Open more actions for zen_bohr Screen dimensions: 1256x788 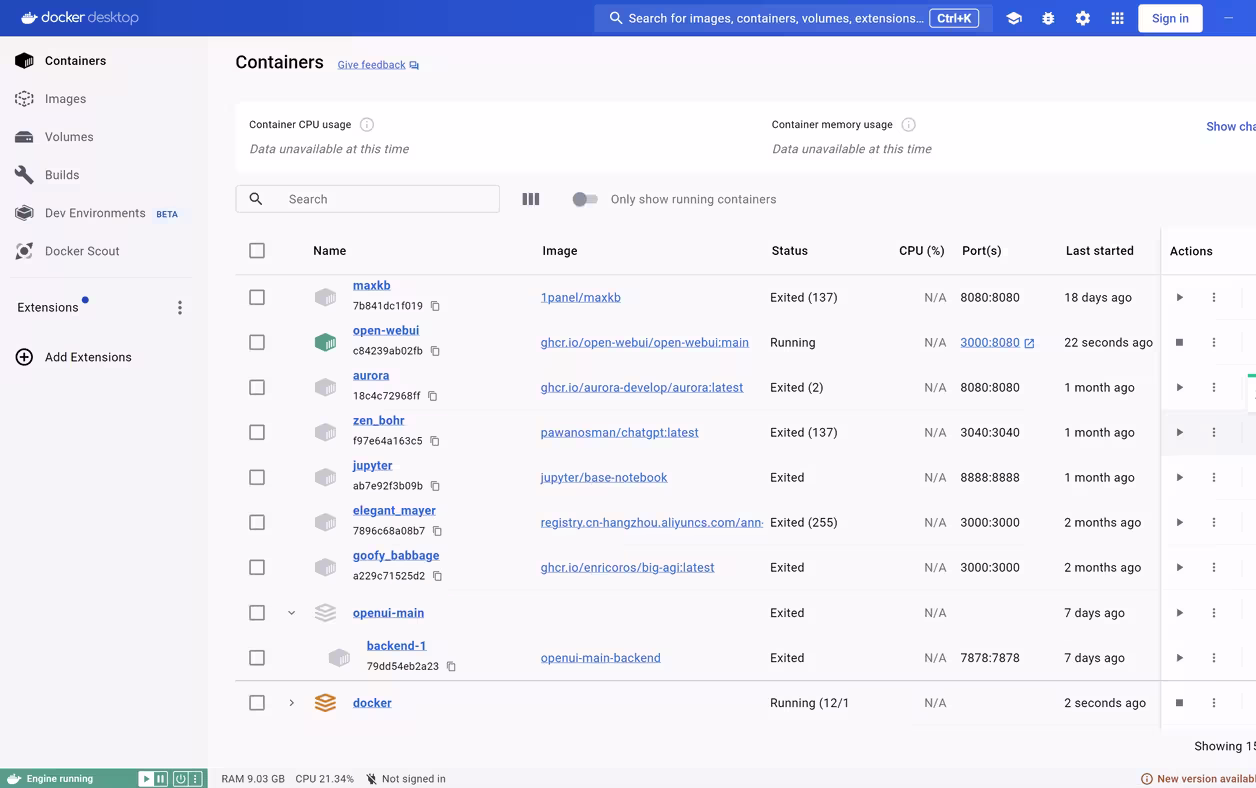(x=1214, y=432)
